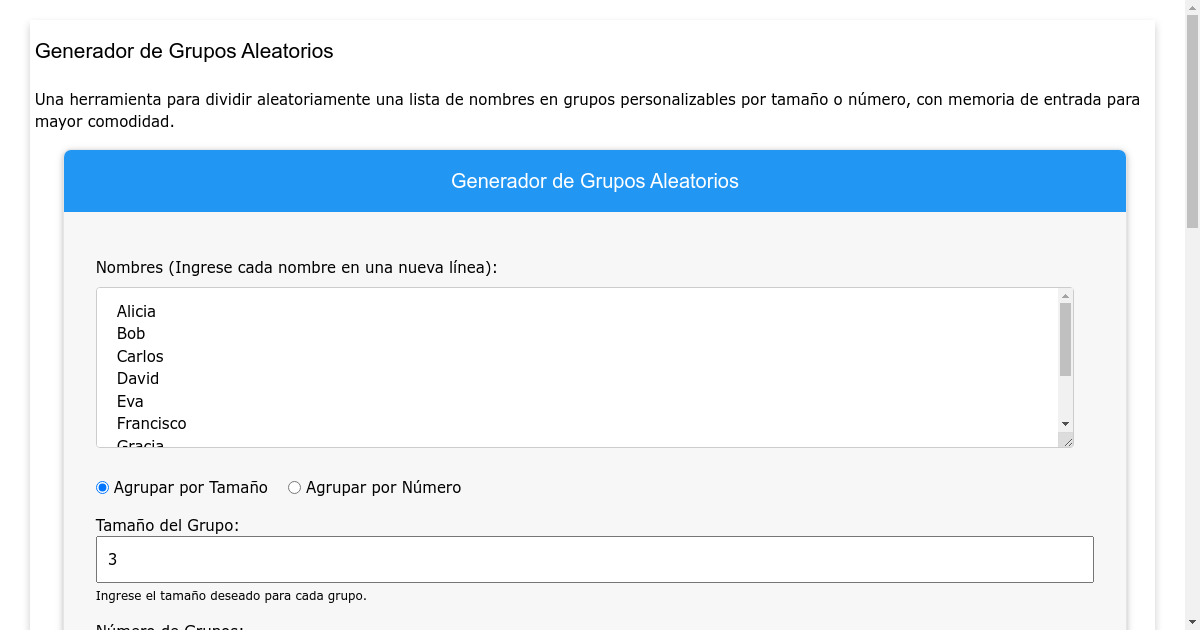
Task: Select the "Agrupar por Tamaño" radio button
Action: [102, 487]
